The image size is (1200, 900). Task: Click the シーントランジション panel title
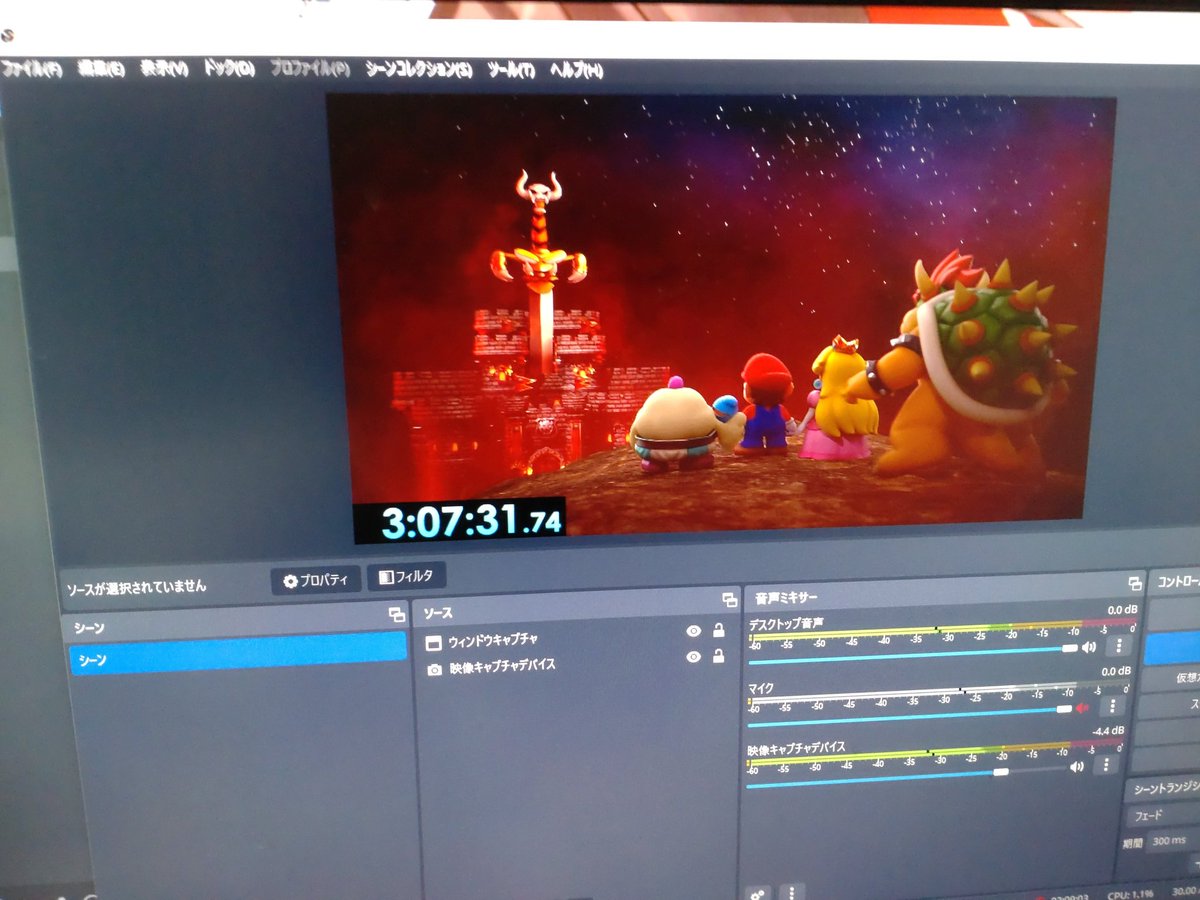pyautogui.click(x=1166, y=789)
